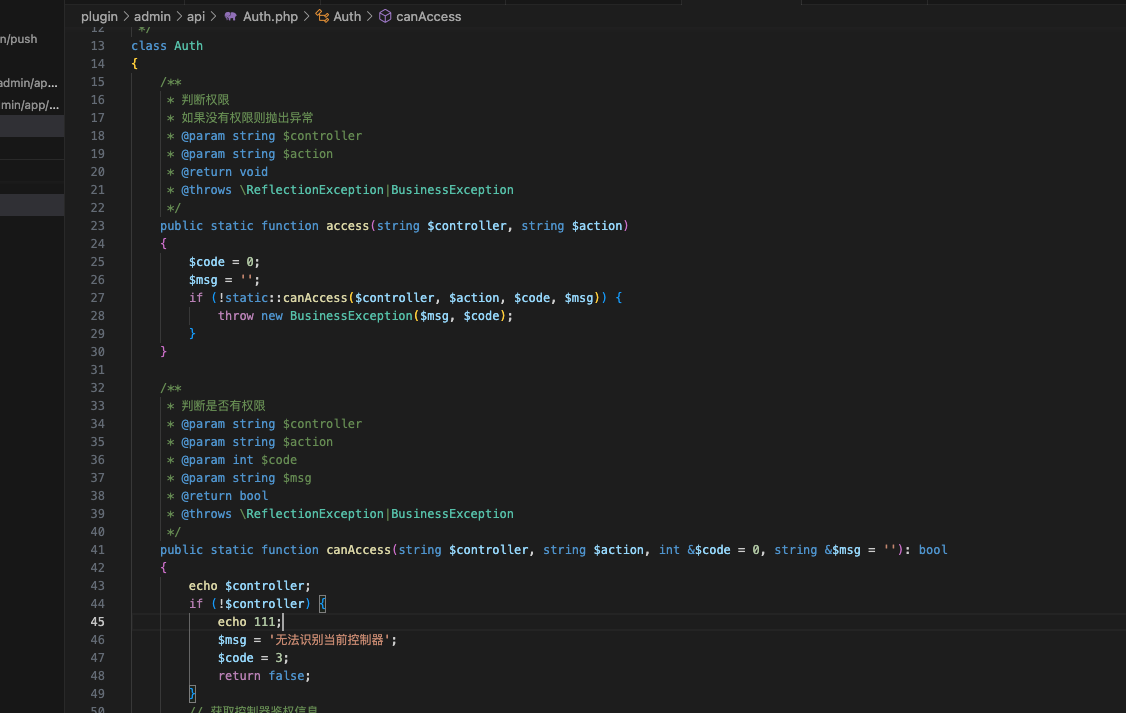Click the "$msg = '';" statement on line 26
Image resolution: width=1126 pixels, height=713 pixels.
pyautogui.click(x=224, y=280)
